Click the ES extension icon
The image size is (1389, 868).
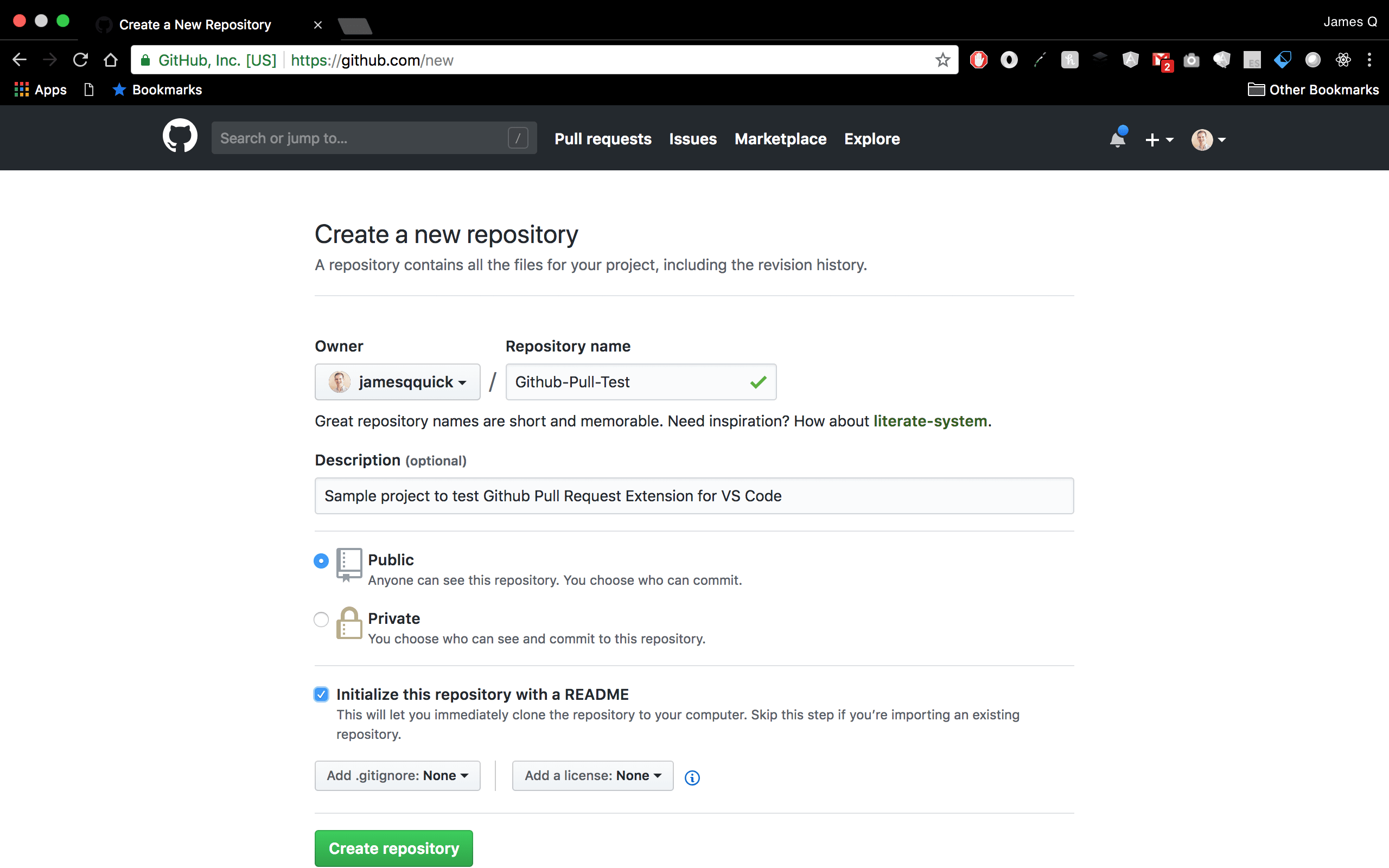(x=1252, y=60)
